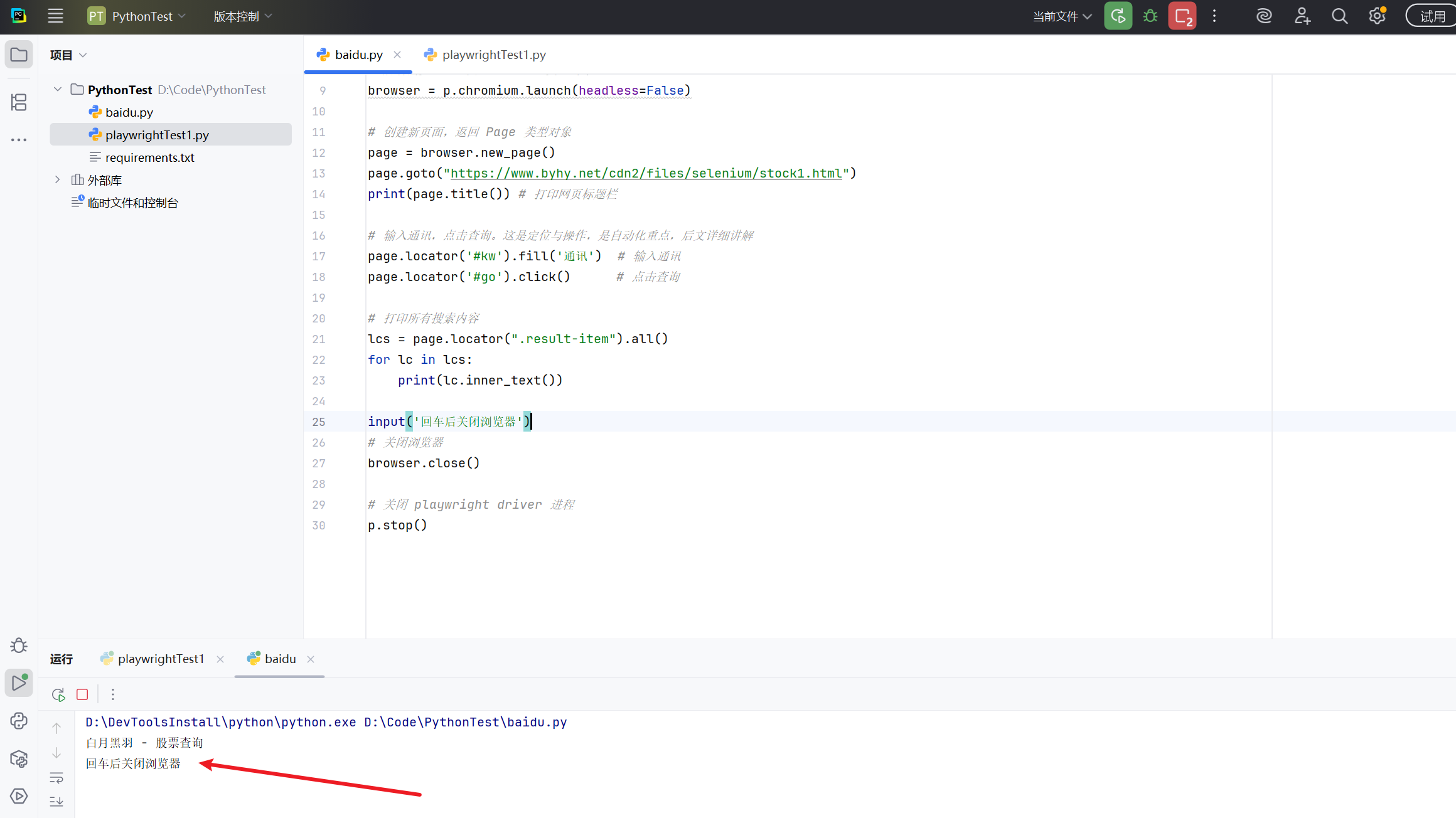This screenshot has width=1456, height=818.
Task: Open the 当前文件 run configuration dropdown
Action: 1062,16
